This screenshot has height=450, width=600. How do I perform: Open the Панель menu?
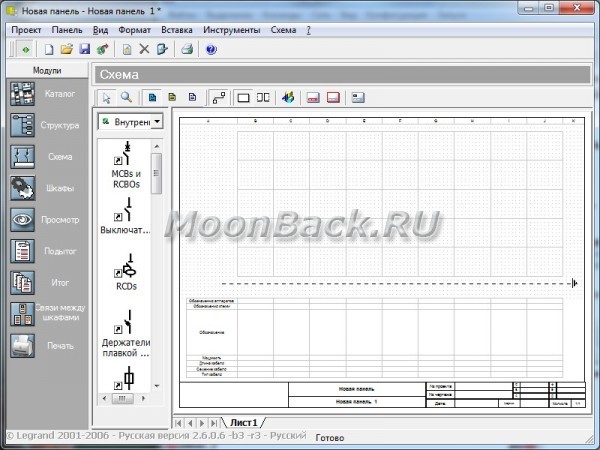pyautogui.click(x=67, y=30)
